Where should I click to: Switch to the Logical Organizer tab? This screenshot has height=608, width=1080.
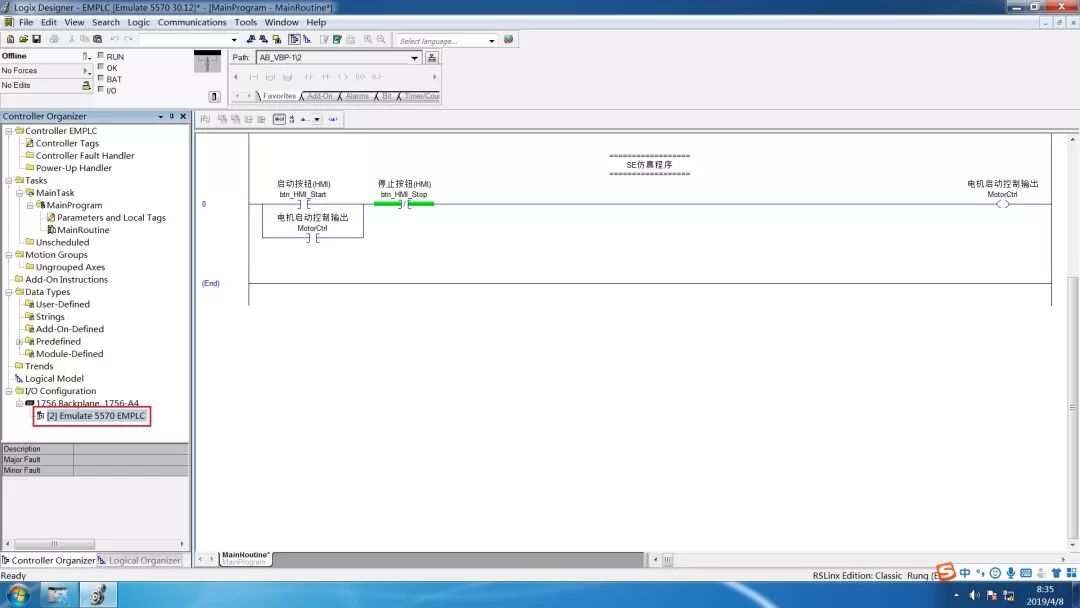tap(140, 560)
